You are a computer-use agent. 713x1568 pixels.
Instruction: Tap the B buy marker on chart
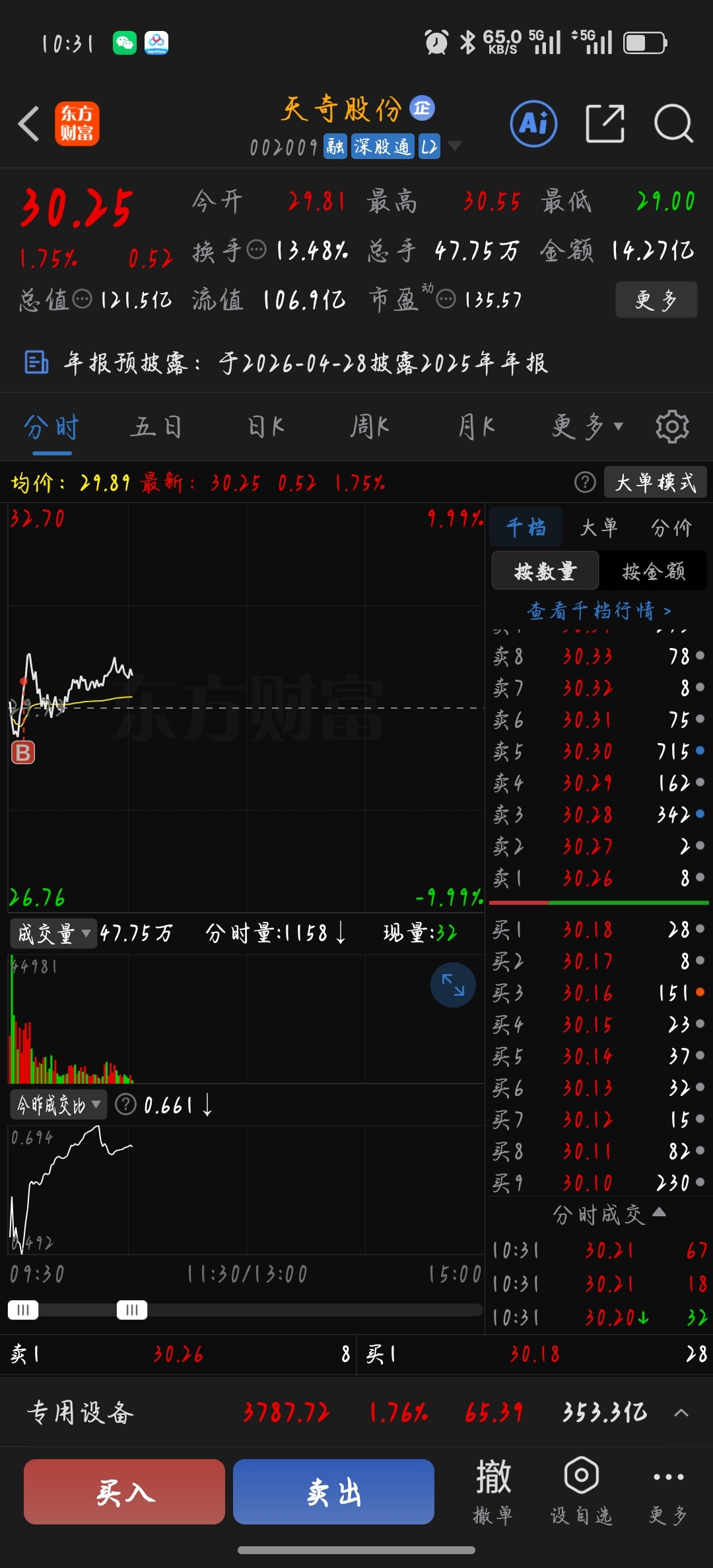point(23,752)
